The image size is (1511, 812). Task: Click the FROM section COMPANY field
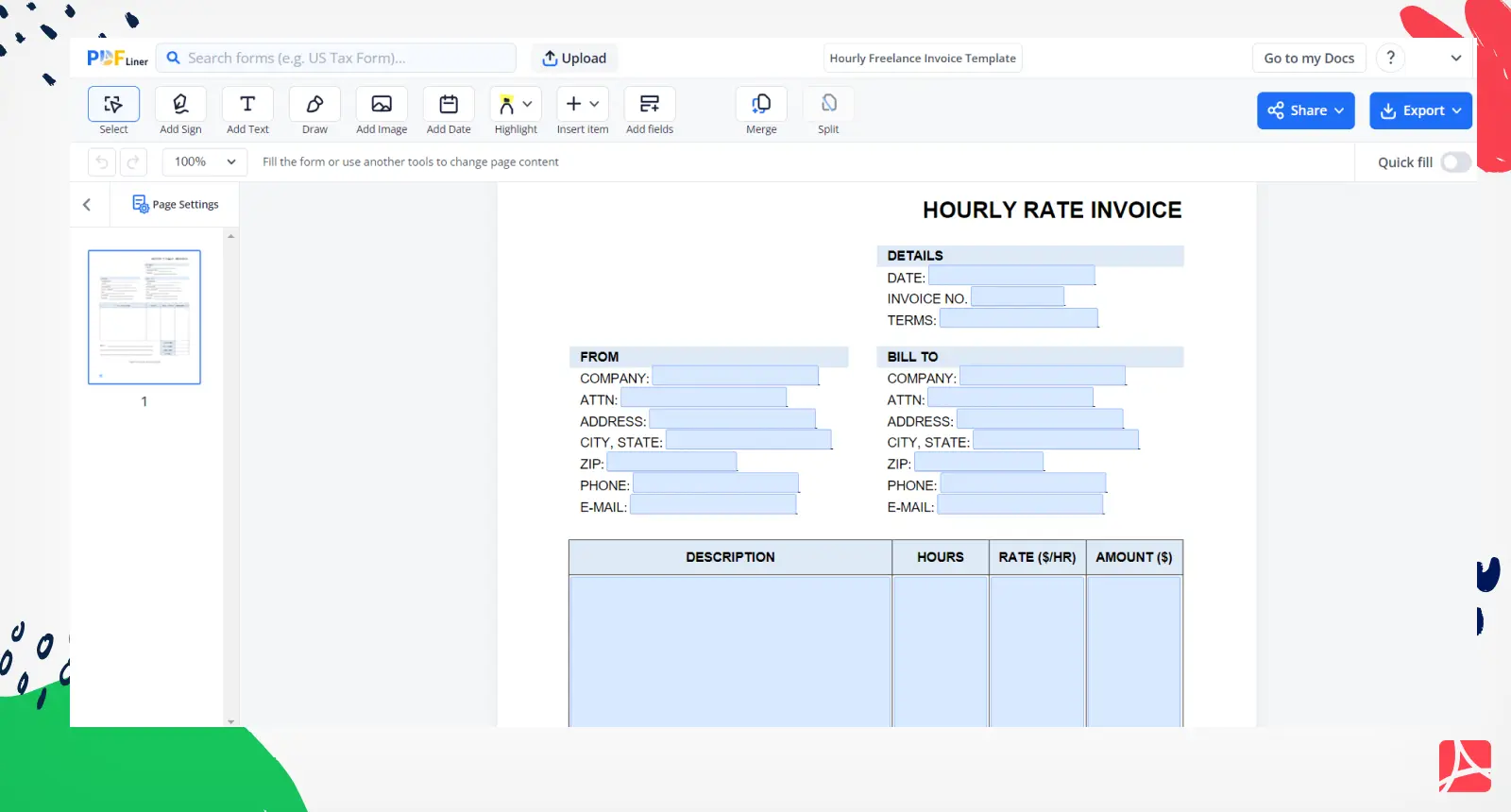pos(736,376)
